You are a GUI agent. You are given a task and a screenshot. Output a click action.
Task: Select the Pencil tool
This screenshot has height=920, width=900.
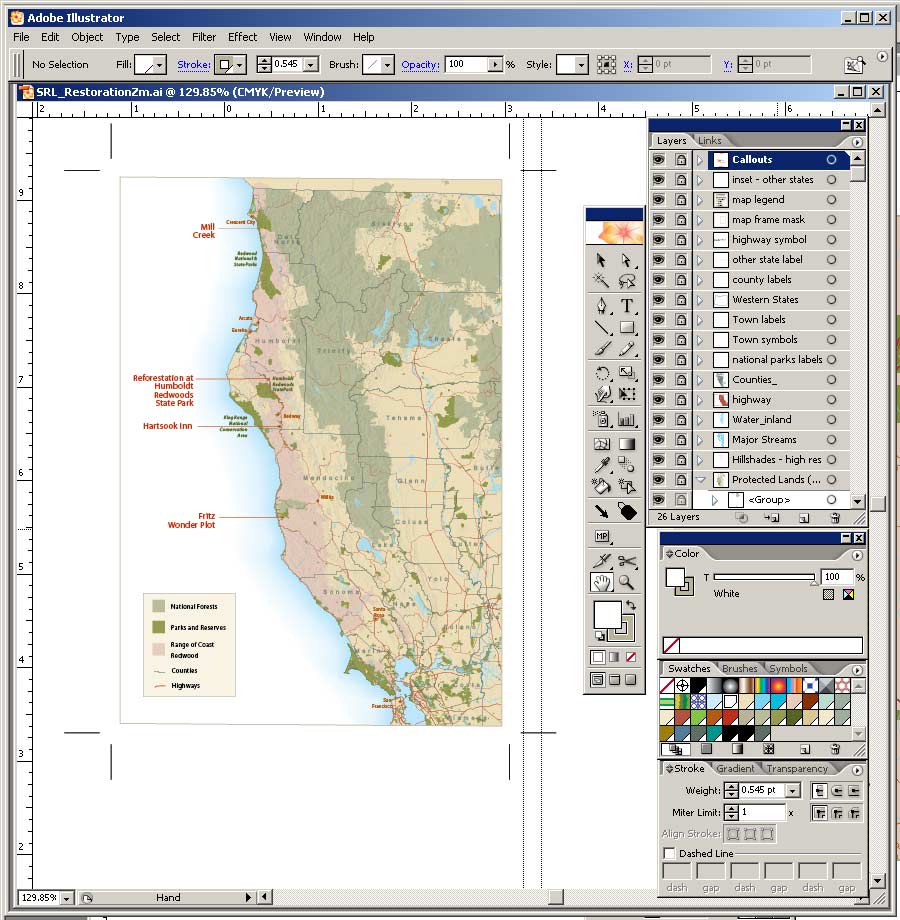pos(627,349)
